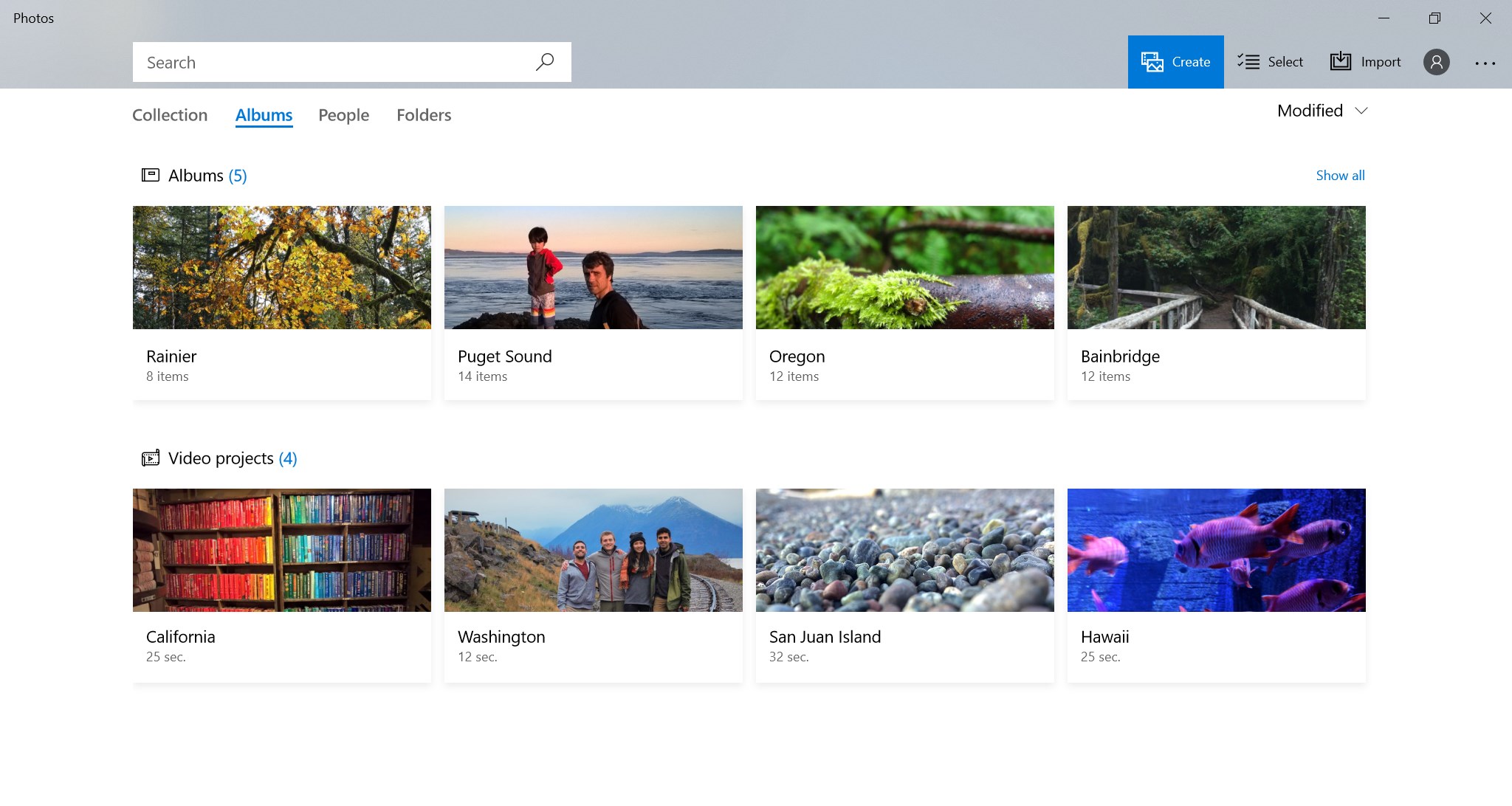
Task: Open the Folders tab
Action: [x=424, y=115]
